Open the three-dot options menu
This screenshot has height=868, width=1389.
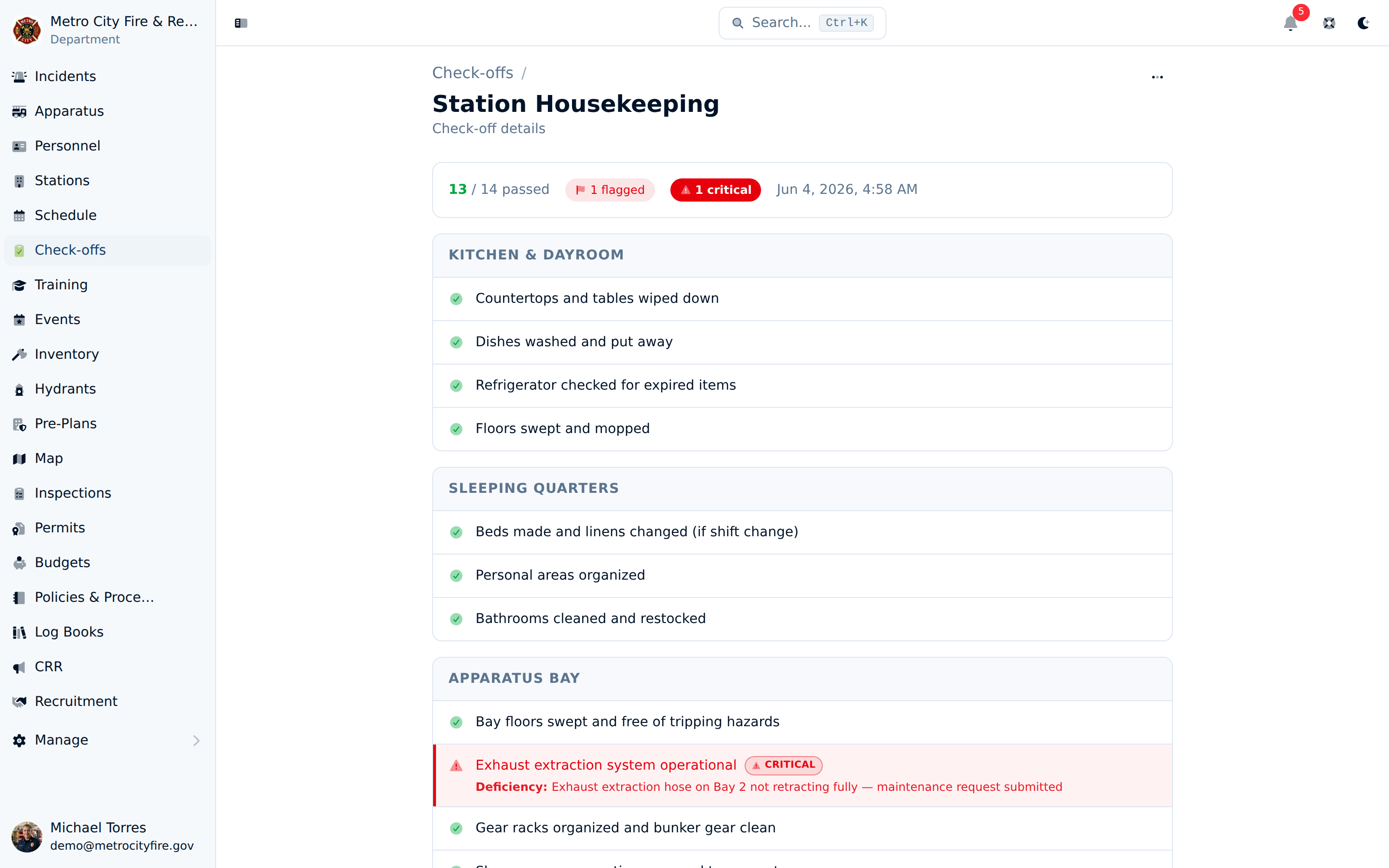pos(1157,77)
